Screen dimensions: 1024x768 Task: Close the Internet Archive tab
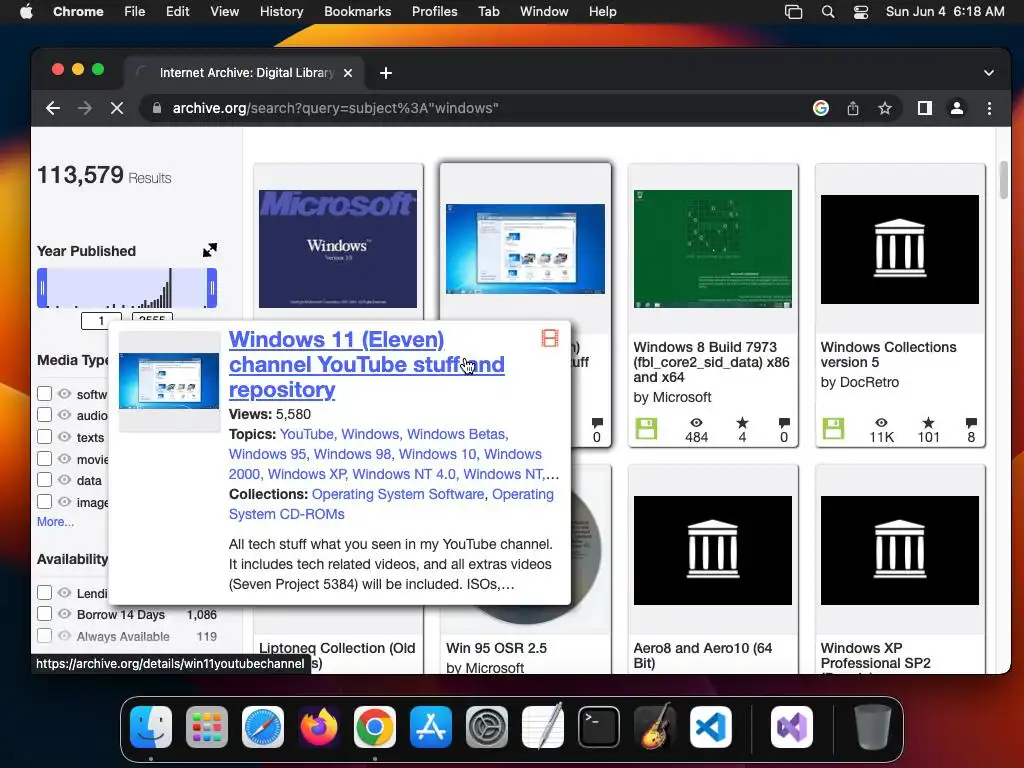pyautogui.click(x=348, y=73)
